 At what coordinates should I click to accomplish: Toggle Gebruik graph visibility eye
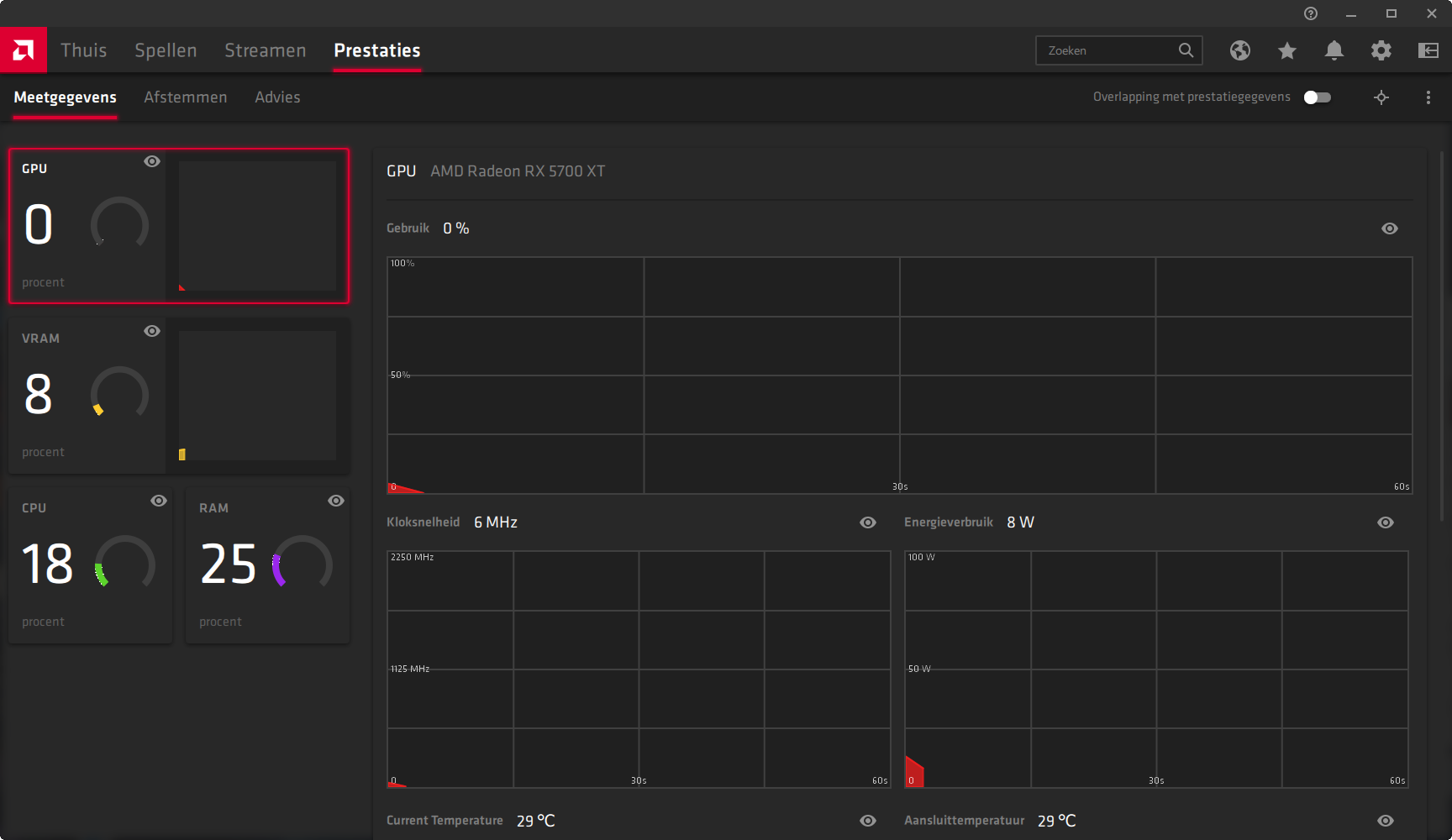coord(1390,228)
